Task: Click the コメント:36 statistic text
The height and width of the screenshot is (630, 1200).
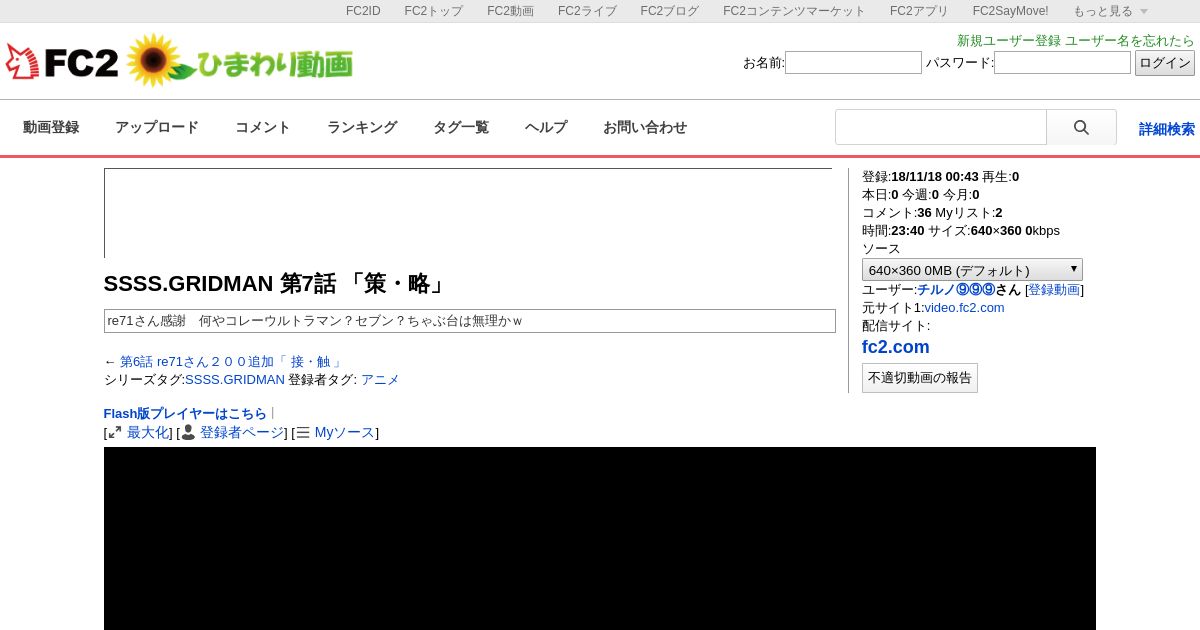Action: point(896,213)
